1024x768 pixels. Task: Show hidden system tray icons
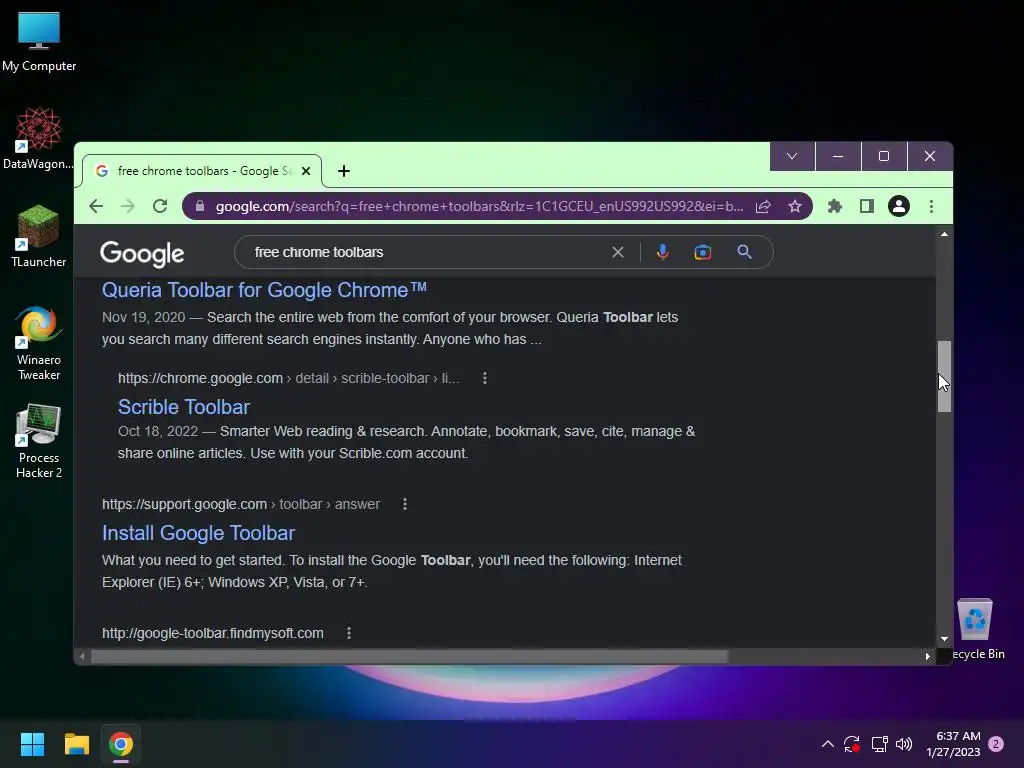[x=827, y=744]
